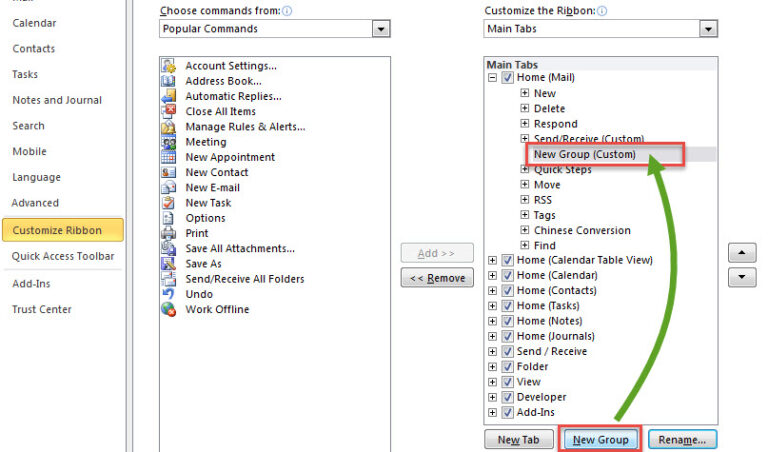Click the Close All Items icon
The image size is (768, 452).
pyautogui.click(x=168, y=111)
